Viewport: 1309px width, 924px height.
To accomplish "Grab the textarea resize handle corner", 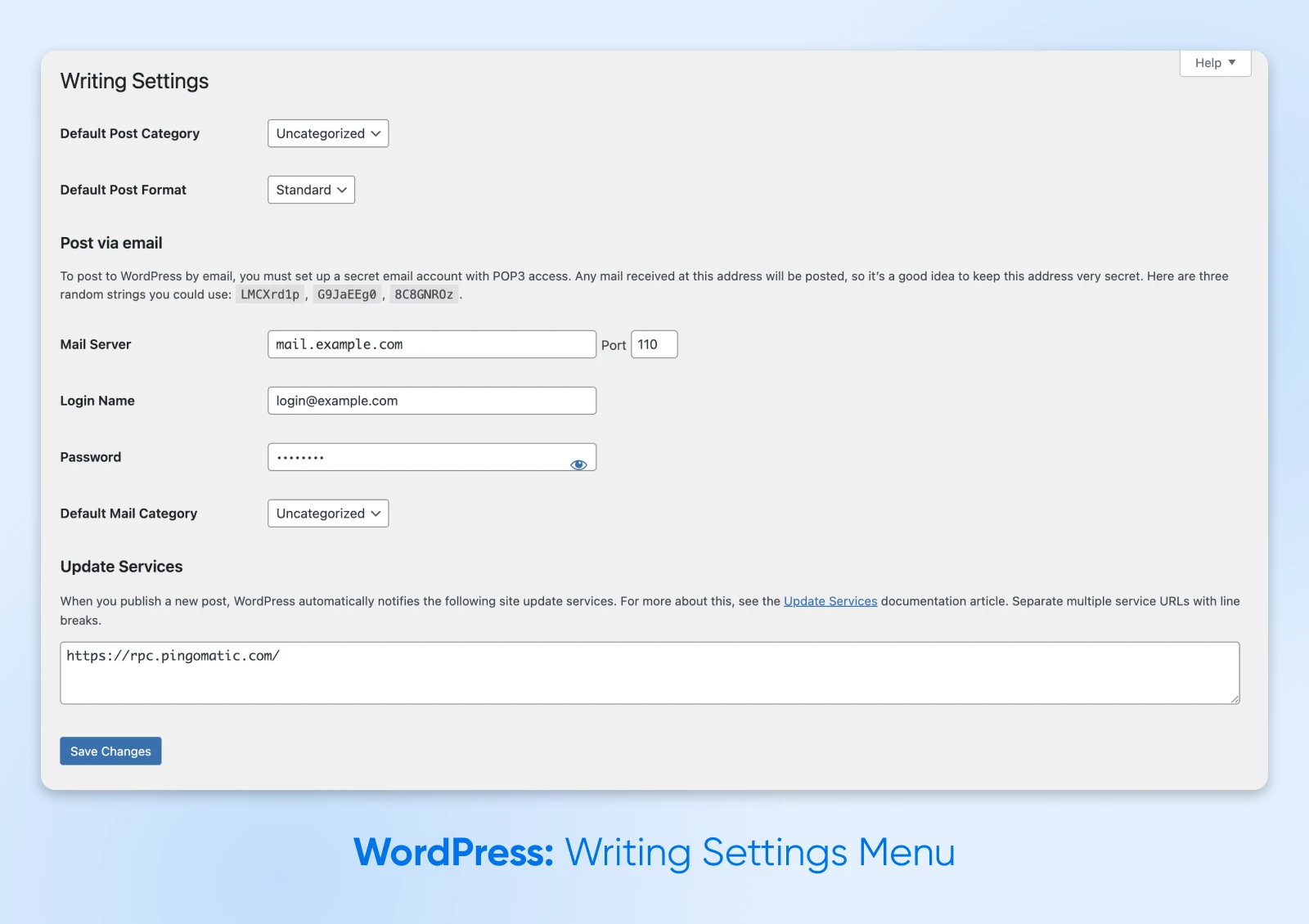I will pyautogui.click(x=1235, y=699).
